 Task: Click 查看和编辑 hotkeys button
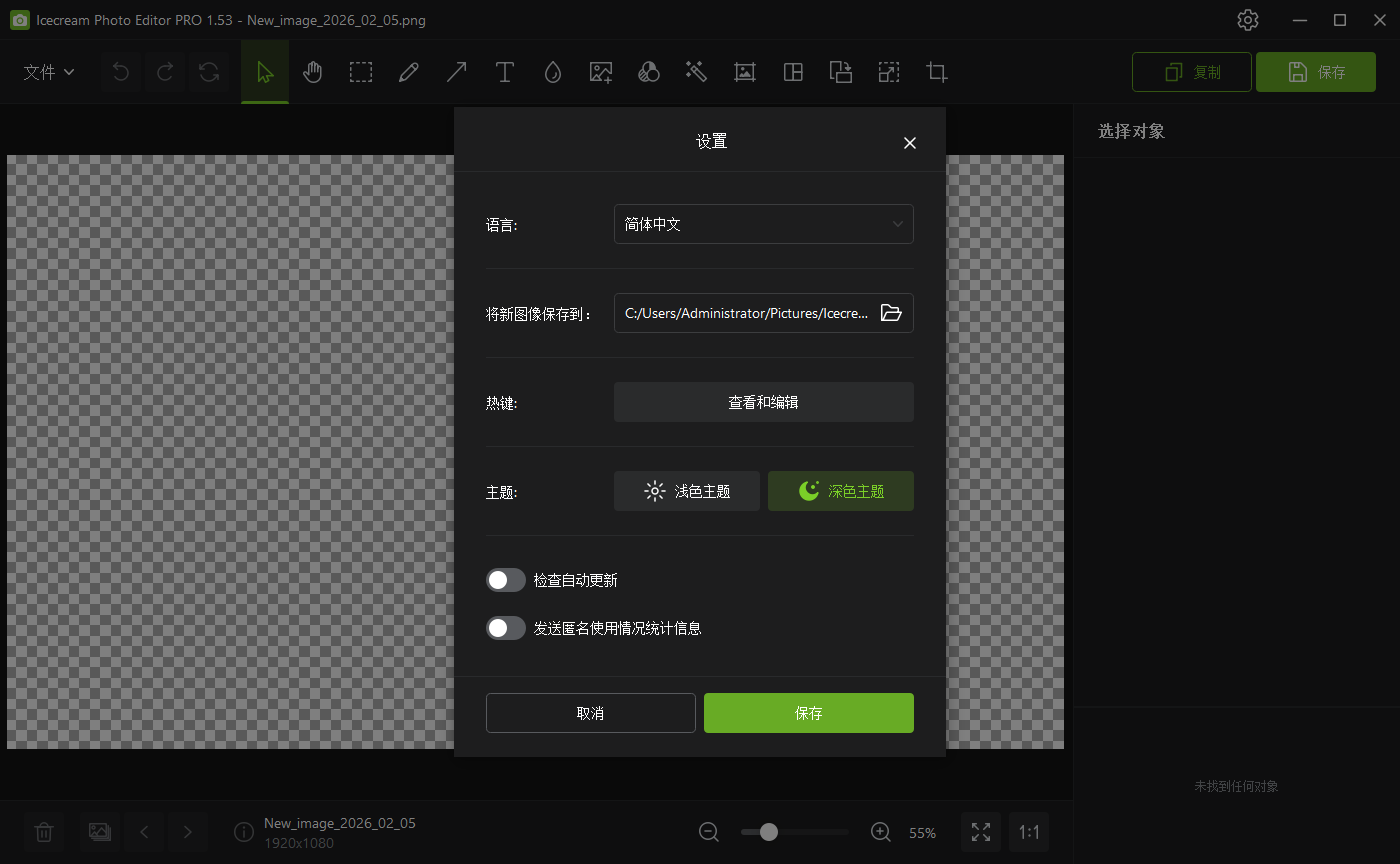(x=763, y=402)
